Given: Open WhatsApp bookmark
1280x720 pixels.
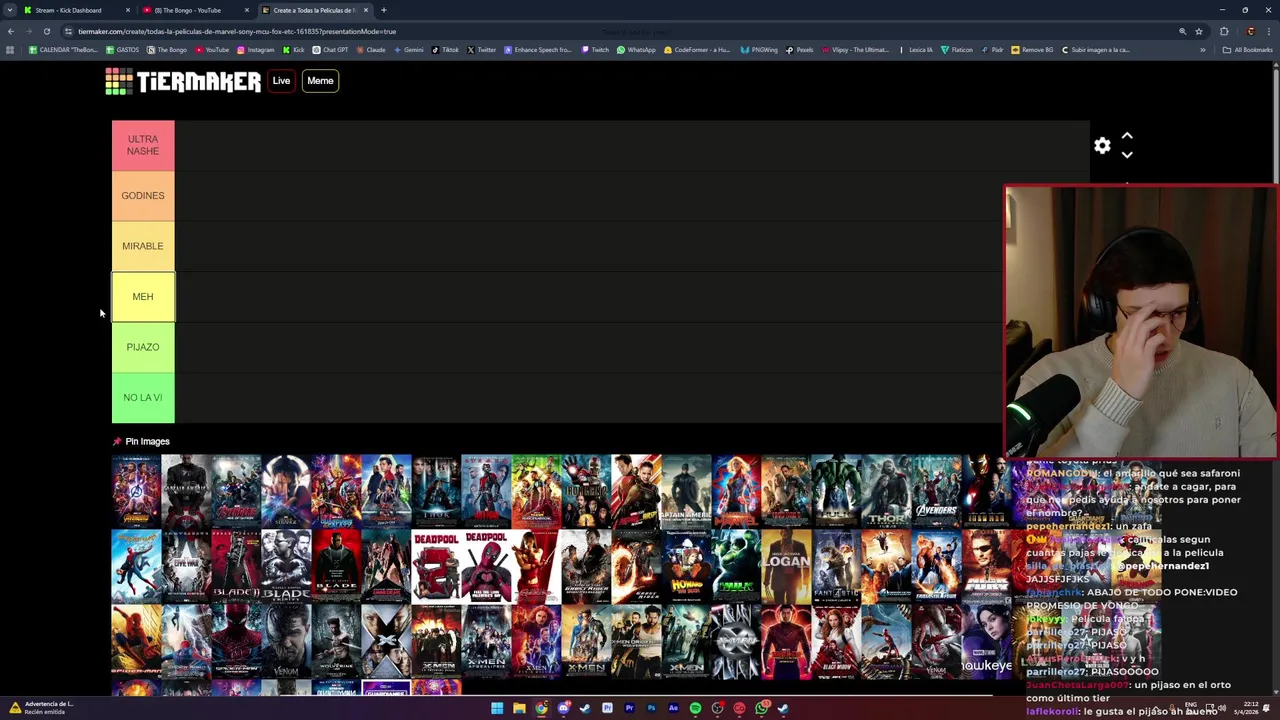Looking at the screenshot, I should (637, 50).
